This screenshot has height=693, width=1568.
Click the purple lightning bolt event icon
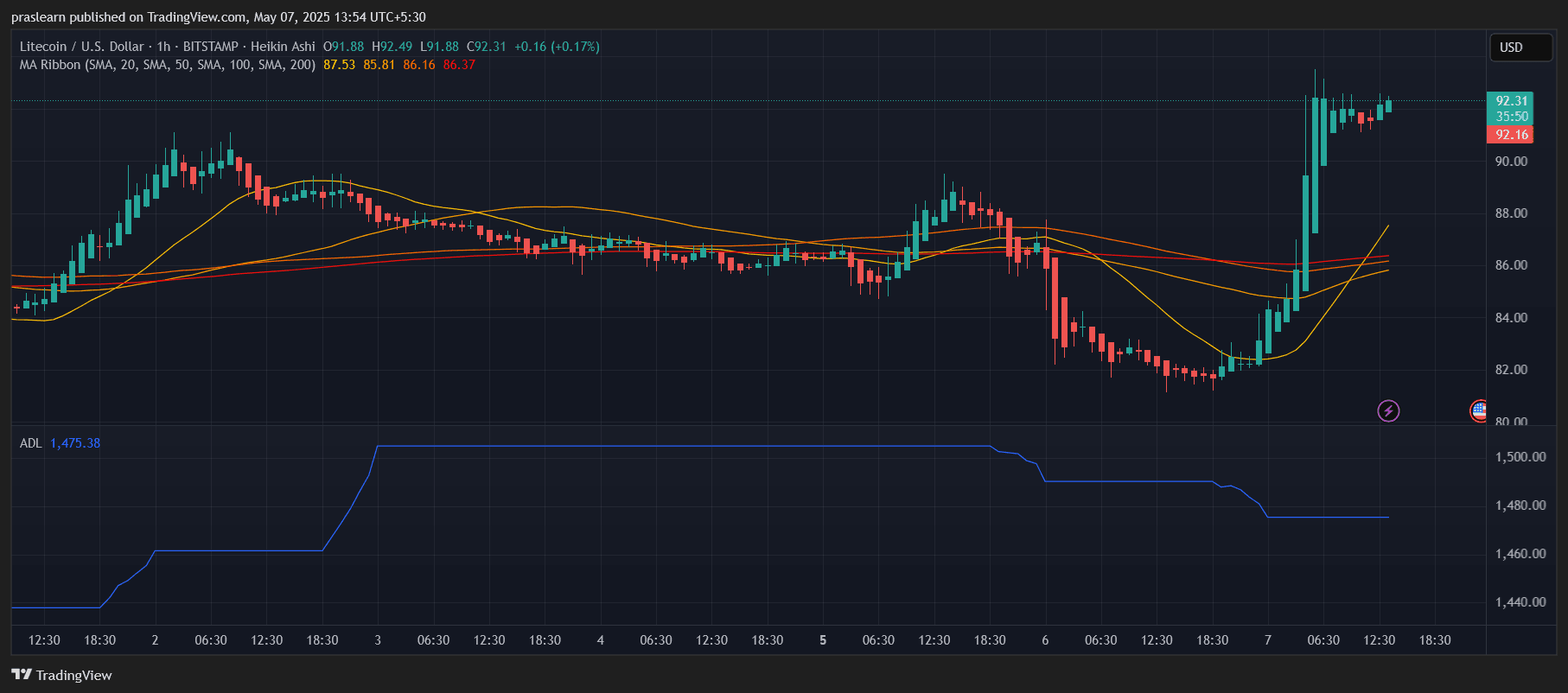[x=1388, y=410]
